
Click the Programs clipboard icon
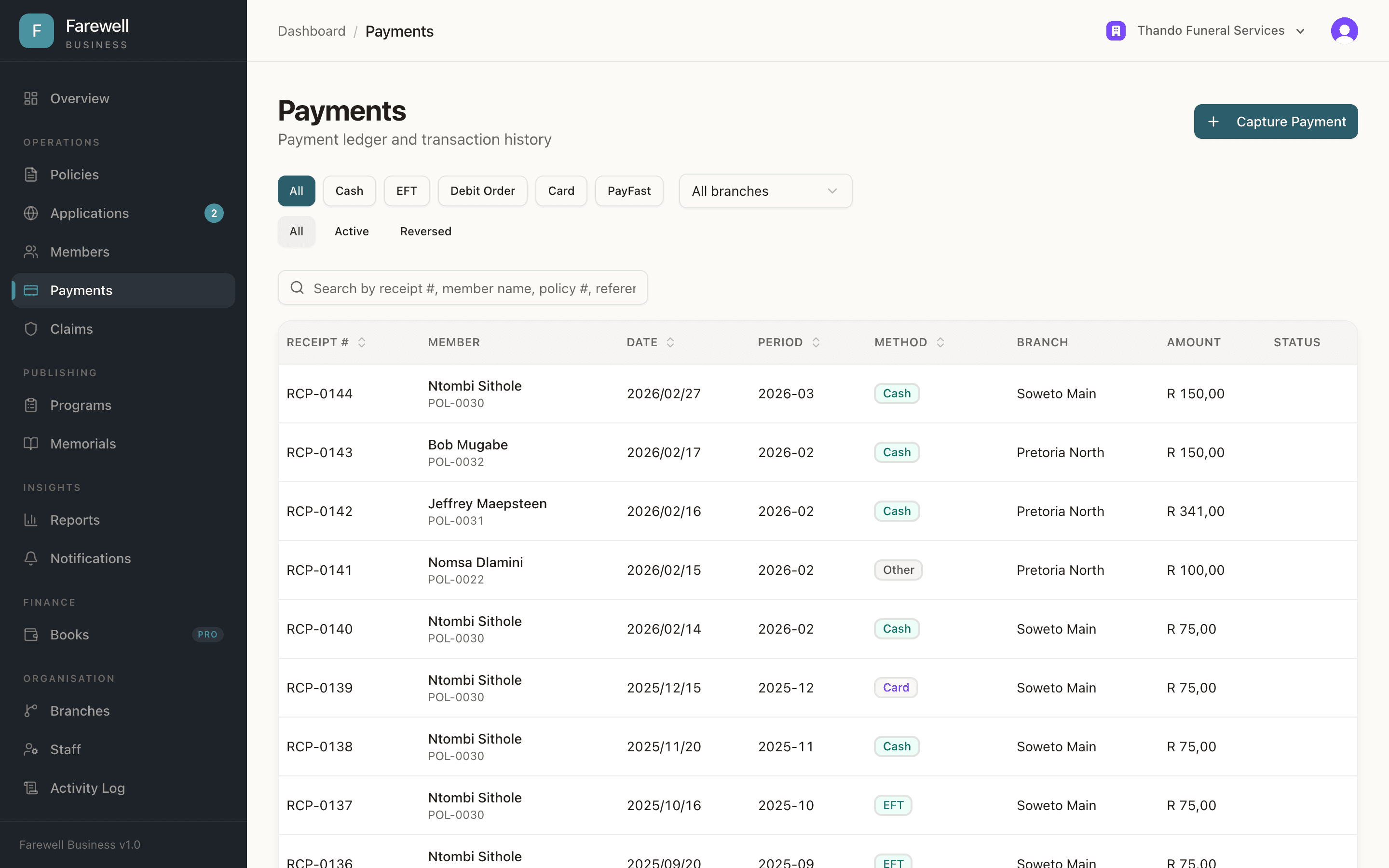click(x=31, y=405)
